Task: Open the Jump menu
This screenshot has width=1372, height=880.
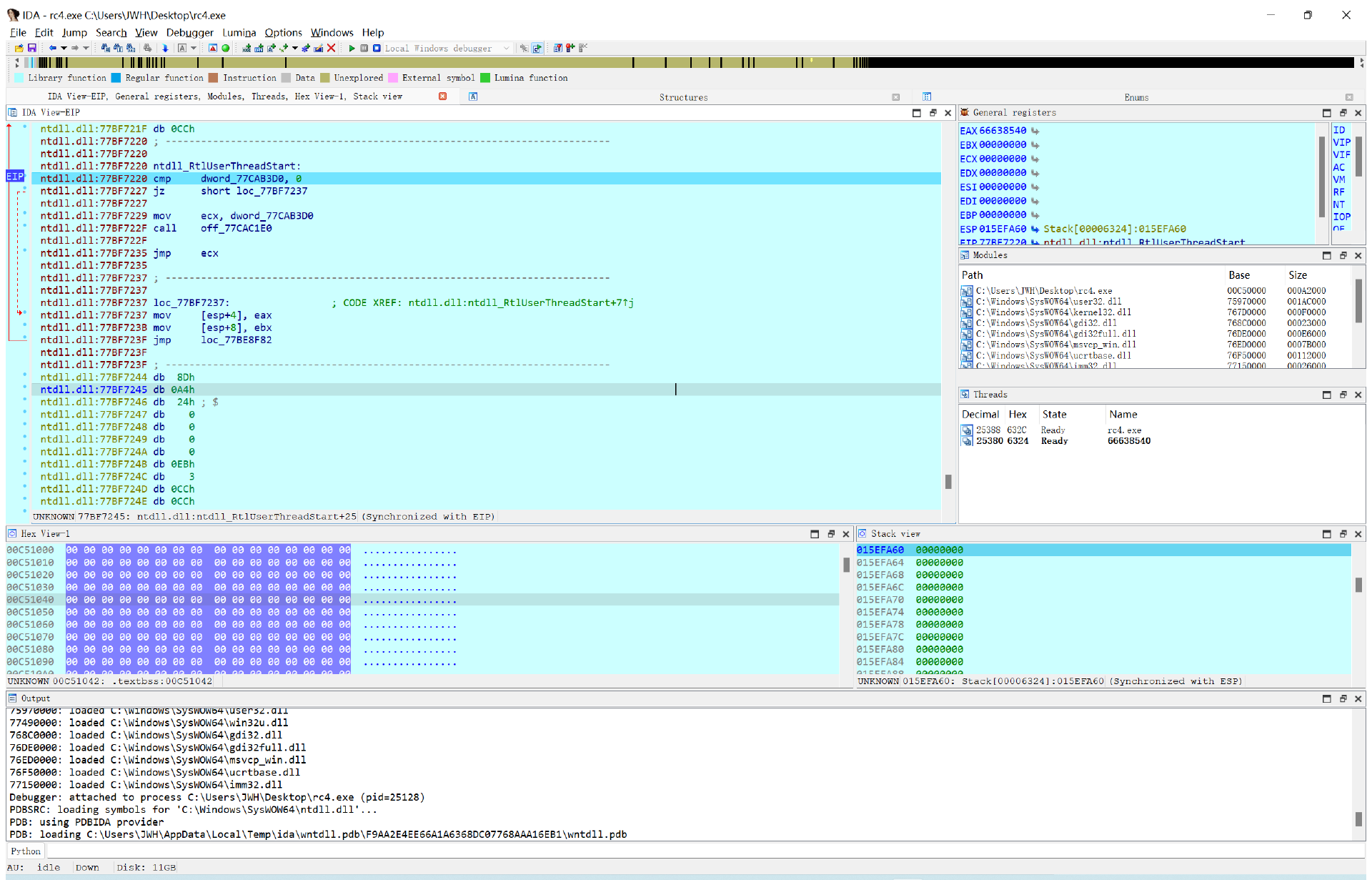Action: pyautogui.click(x=74, y=32)
